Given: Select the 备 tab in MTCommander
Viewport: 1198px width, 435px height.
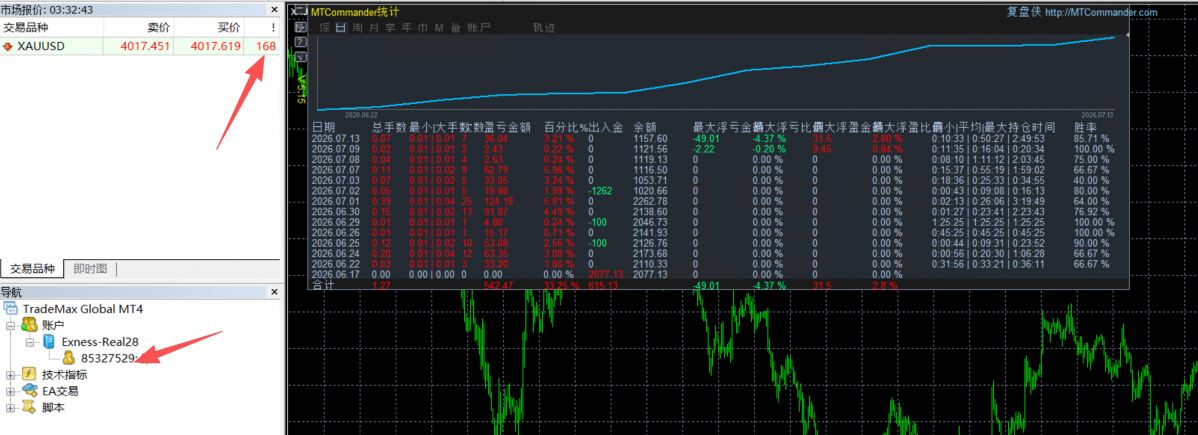Looking at the screenshot, I should coord(455,28).
